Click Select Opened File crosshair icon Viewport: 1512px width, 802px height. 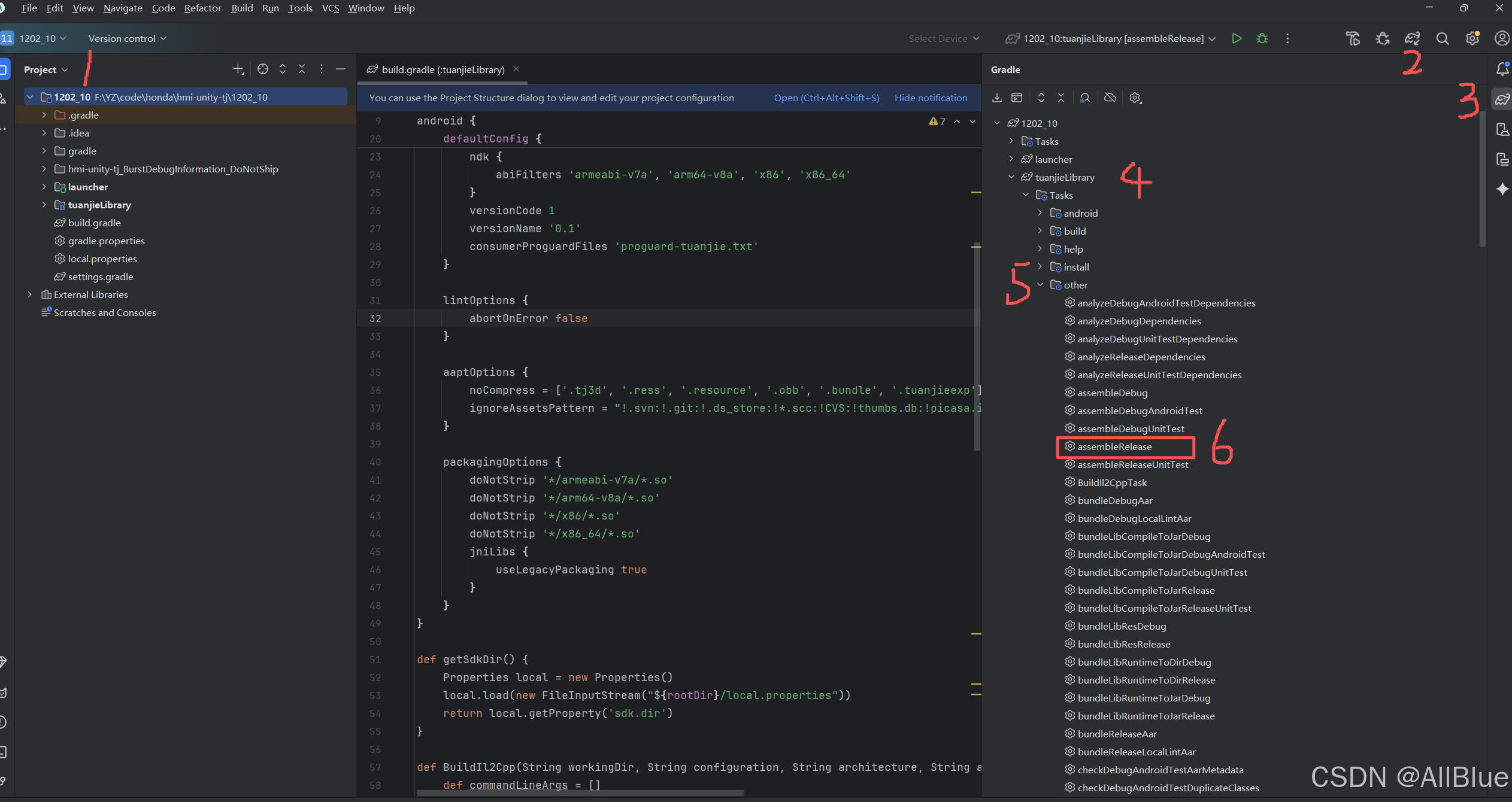(262, 69)
